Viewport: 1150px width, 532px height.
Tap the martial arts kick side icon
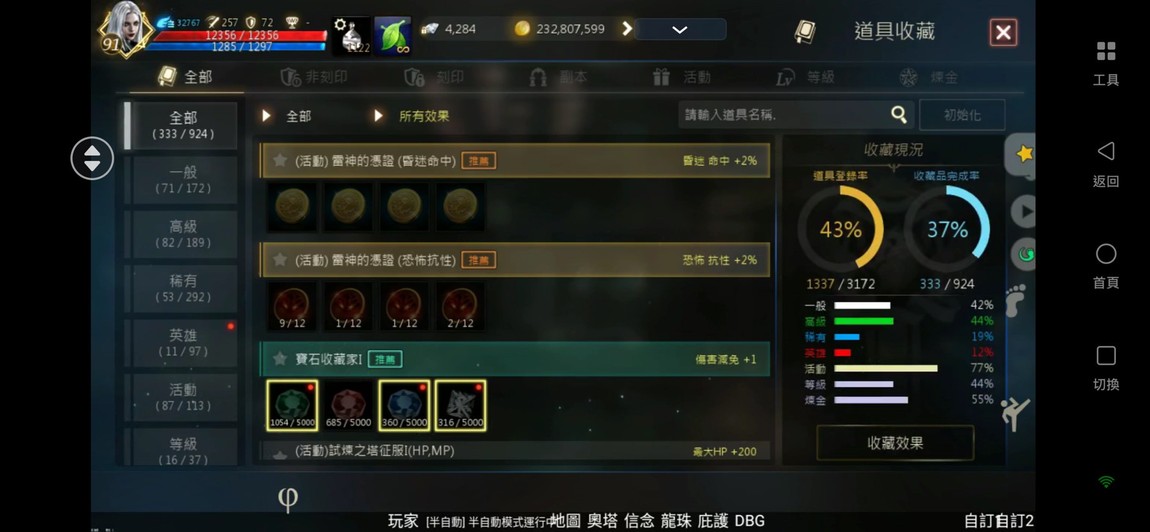click(1016, 415)
